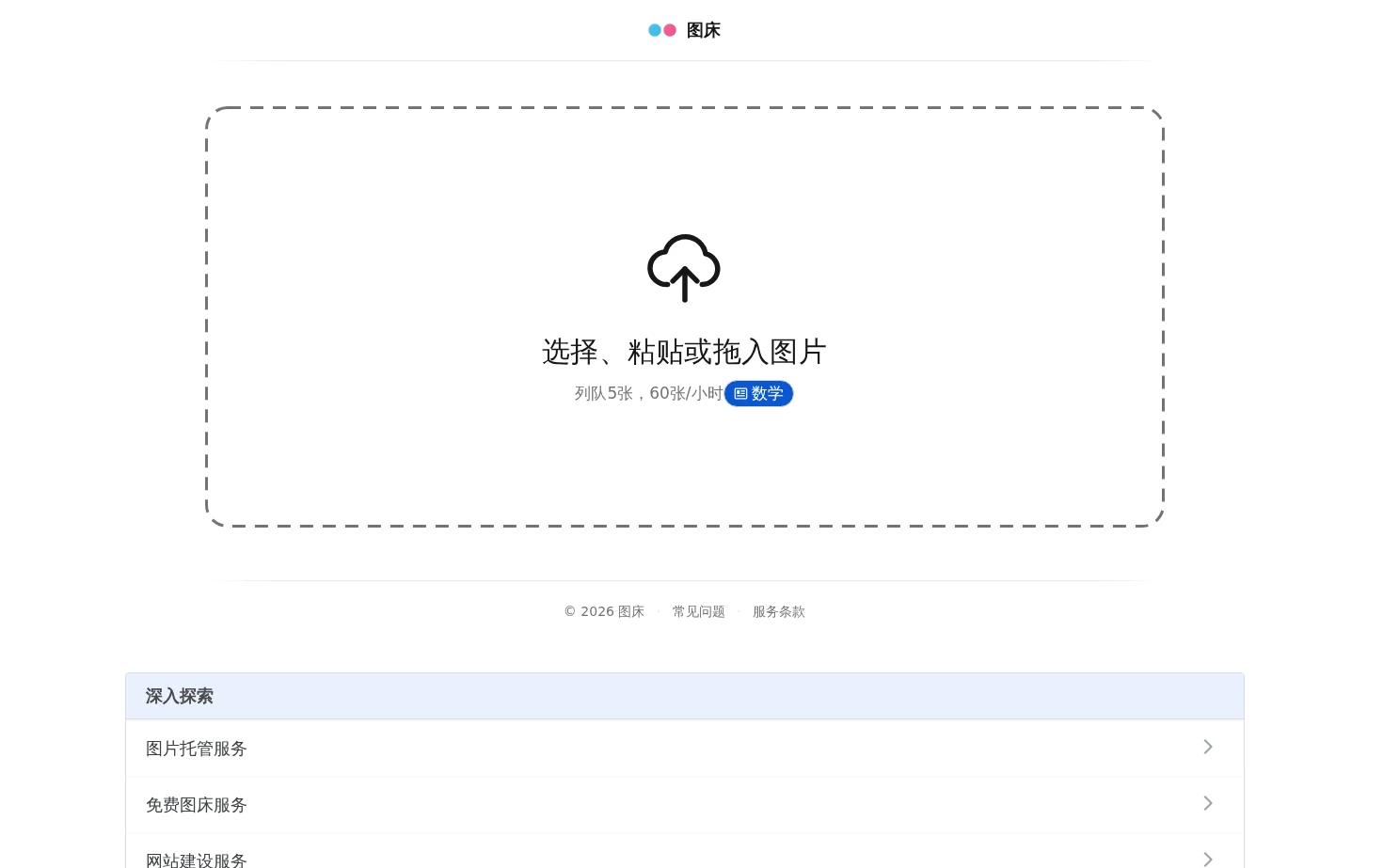The width and height of the screenshot is (1383, 868).
Task: Open the 图床 site title
Action: coord(704,30)
